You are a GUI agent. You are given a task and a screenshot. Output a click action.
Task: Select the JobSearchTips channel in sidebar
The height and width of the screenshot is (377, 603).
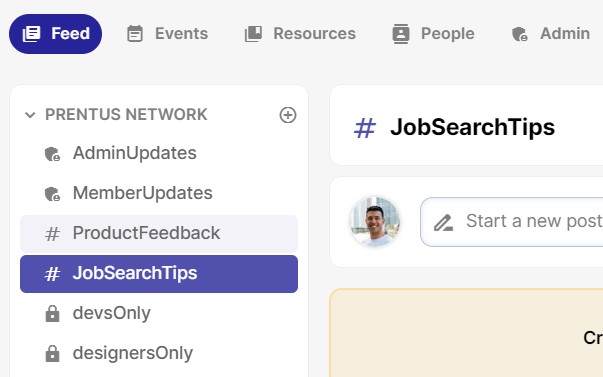tap(159, 274)
